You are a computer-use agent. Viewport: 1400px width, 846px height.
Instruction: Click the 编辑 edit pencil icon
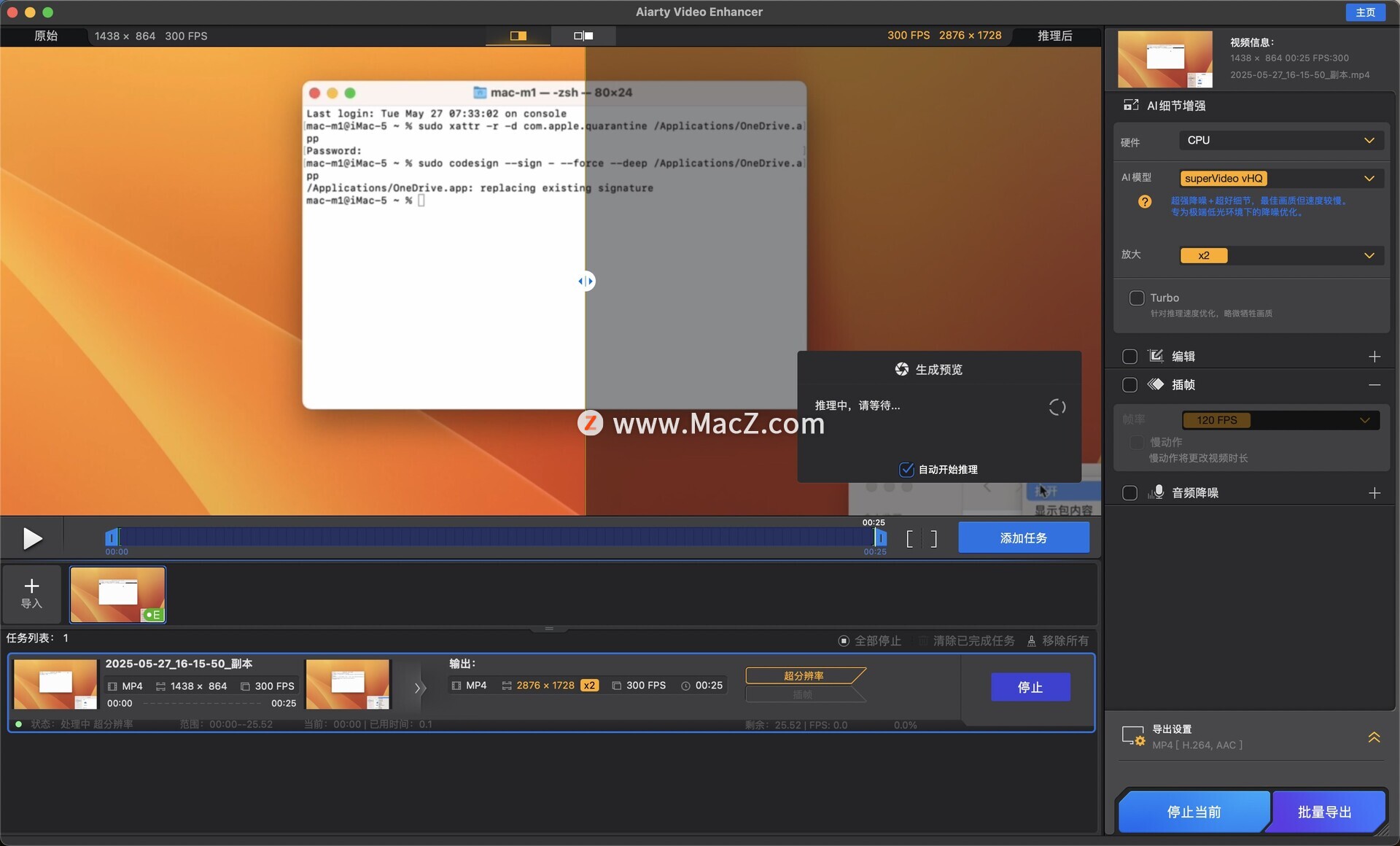pyautogui.click(x=1156, y=356)
